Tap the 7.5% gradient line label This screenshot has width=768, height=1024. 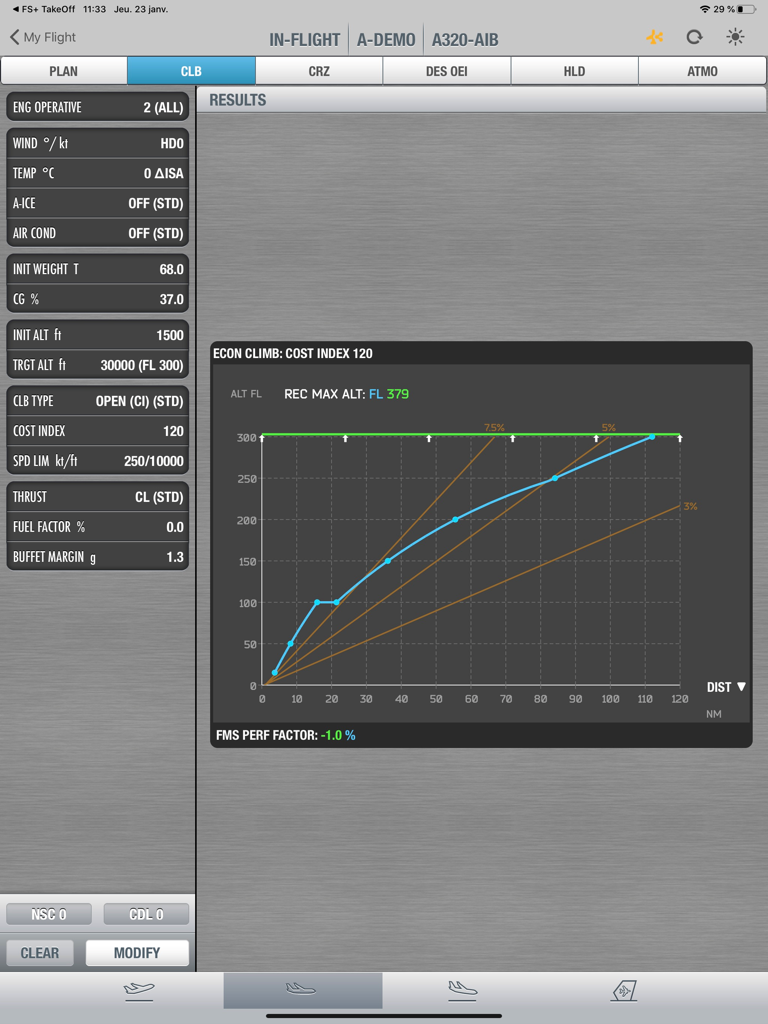pos(494,428)
